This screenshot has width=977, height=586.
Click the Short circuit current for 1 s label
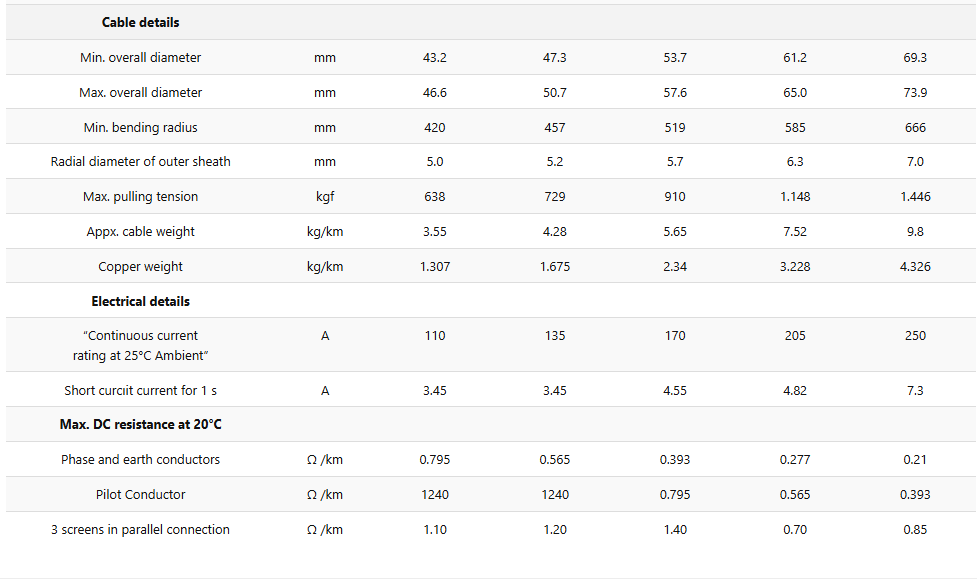click(x=141, y=391)
